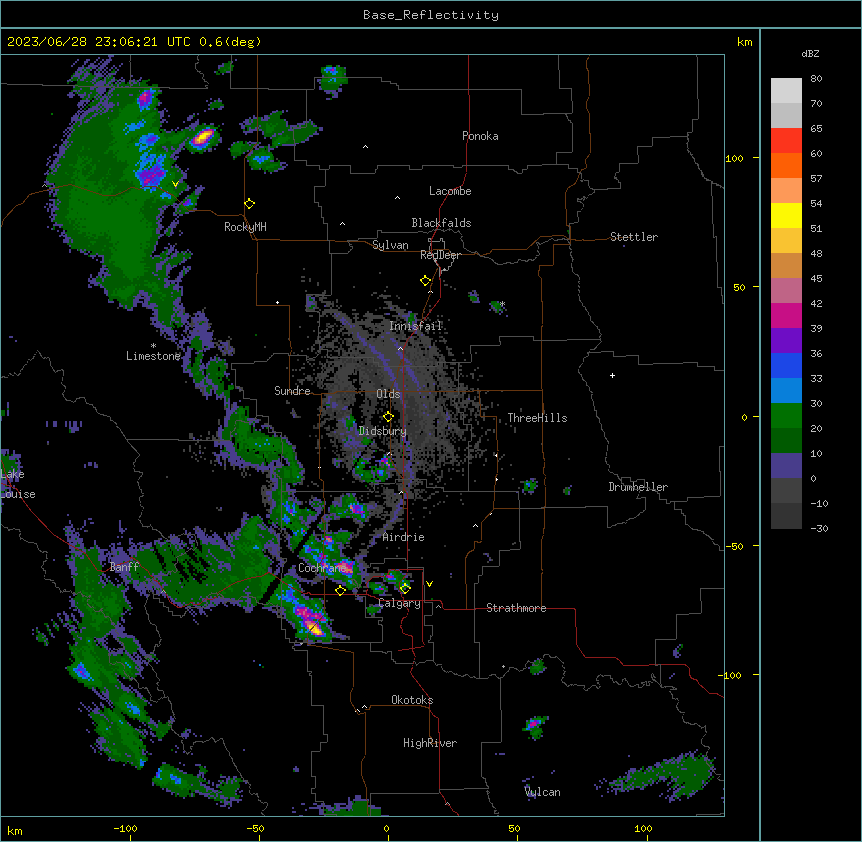The image size is (862, 842).
Task: Click the magenta 42 dBZ legend swatch
Action: coord(786,315)
